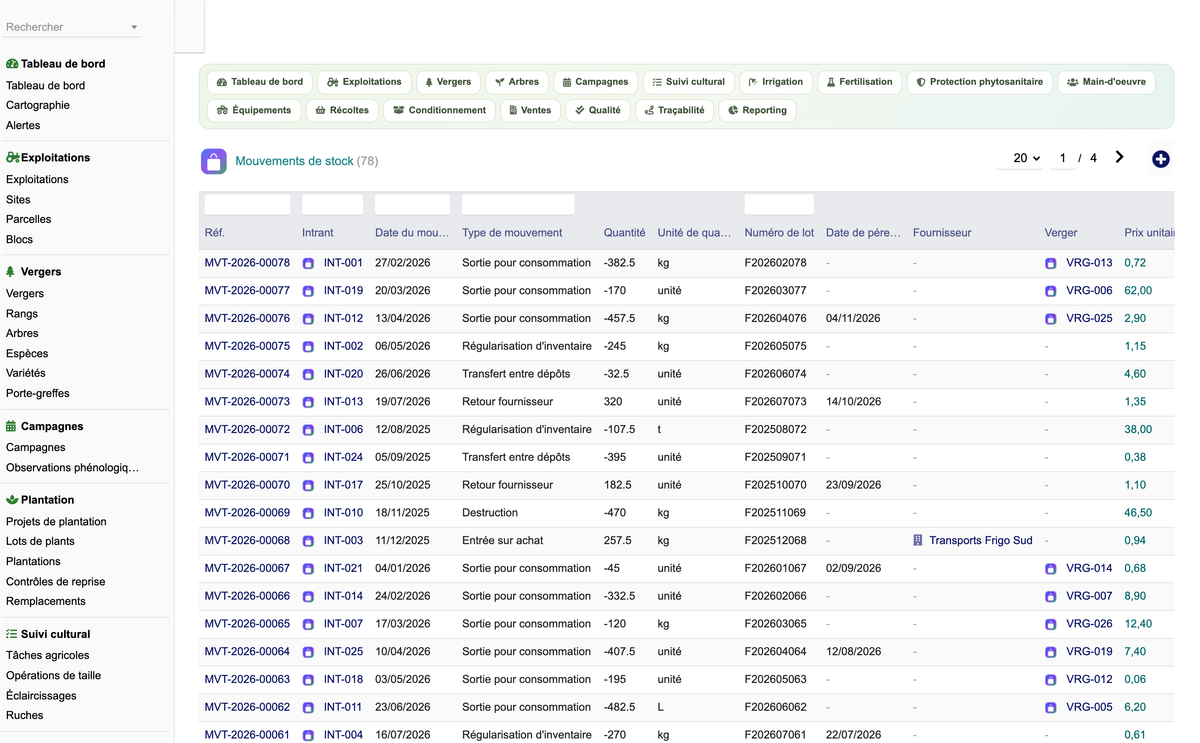Open the Vergers top tab
Image resolution: width=1200 pixels, height=743 pixels.
[x=448, y=82]
